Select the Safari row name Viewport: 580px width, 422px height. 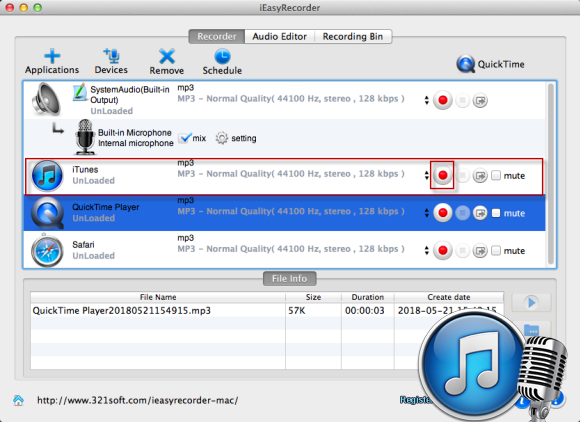[x=83, y=245]
